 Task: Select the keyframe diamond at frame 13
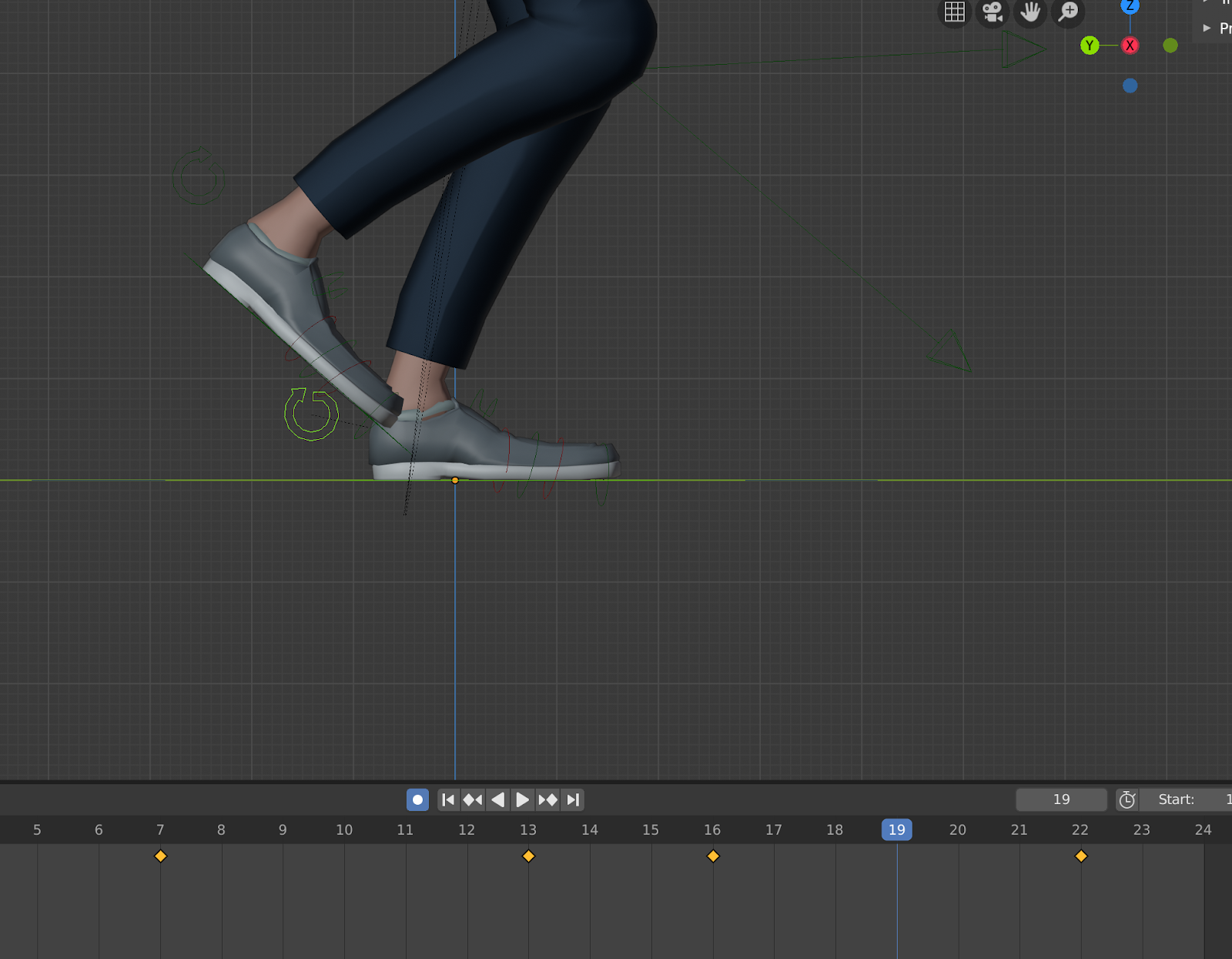528,856
